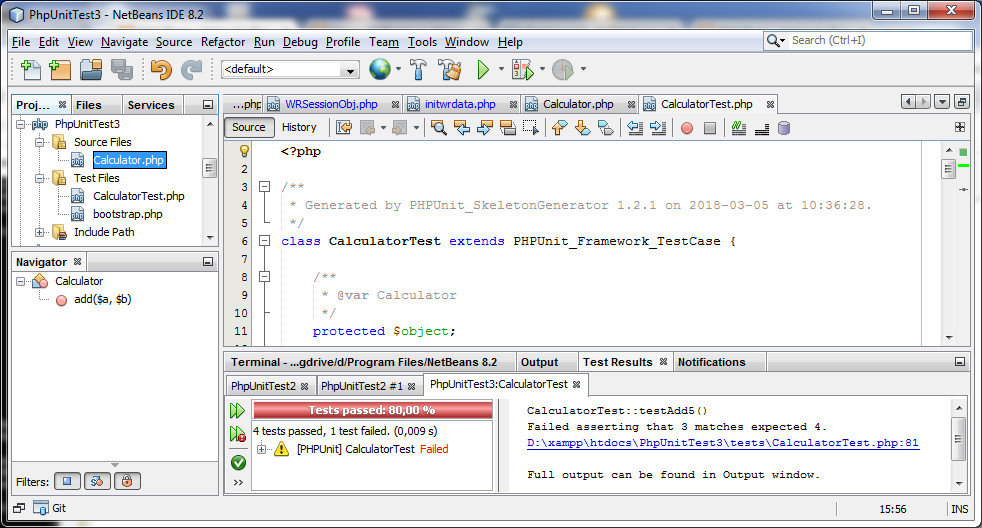Image resolution: width=982 pixels, height=528 pixels.
Task: Switch to the Services tab
Action: tap(151, 105)
